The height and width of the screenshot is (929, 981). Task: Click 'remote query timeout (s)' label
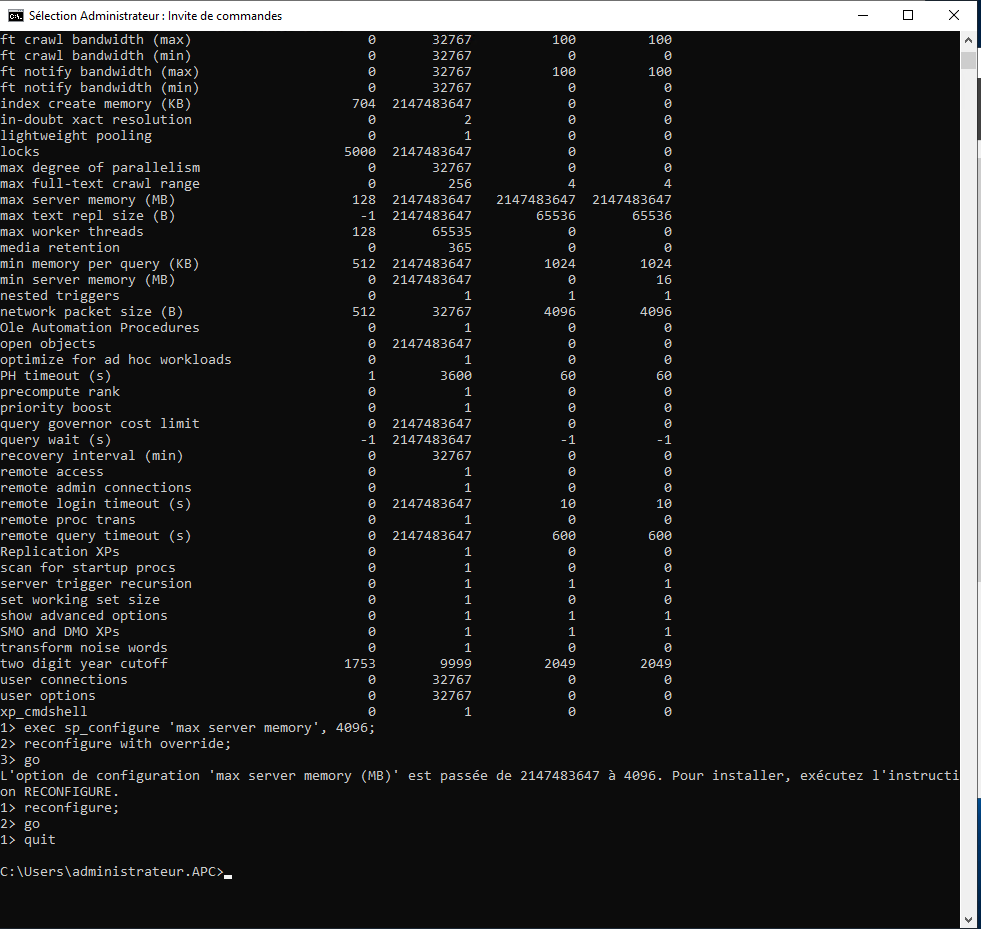96,536
